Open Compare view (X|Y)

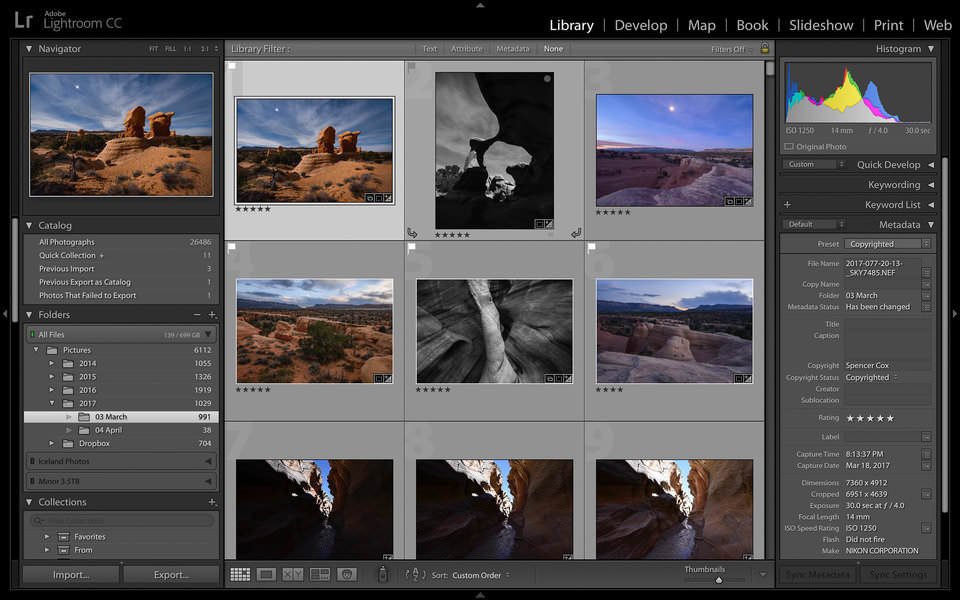293,574
